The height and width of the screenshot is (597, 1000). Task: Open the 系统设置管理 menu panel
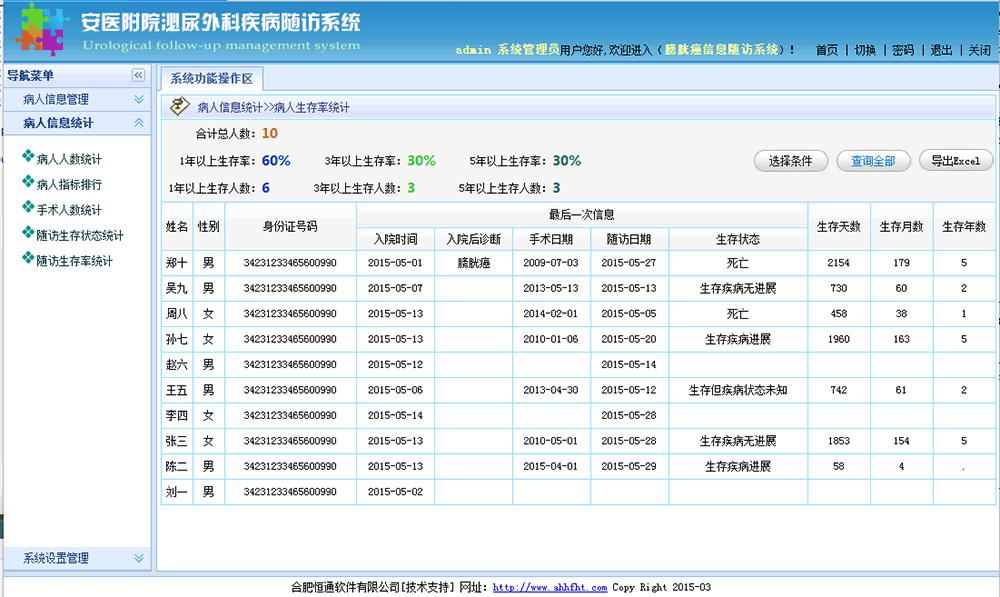click(x=77, y=558)
